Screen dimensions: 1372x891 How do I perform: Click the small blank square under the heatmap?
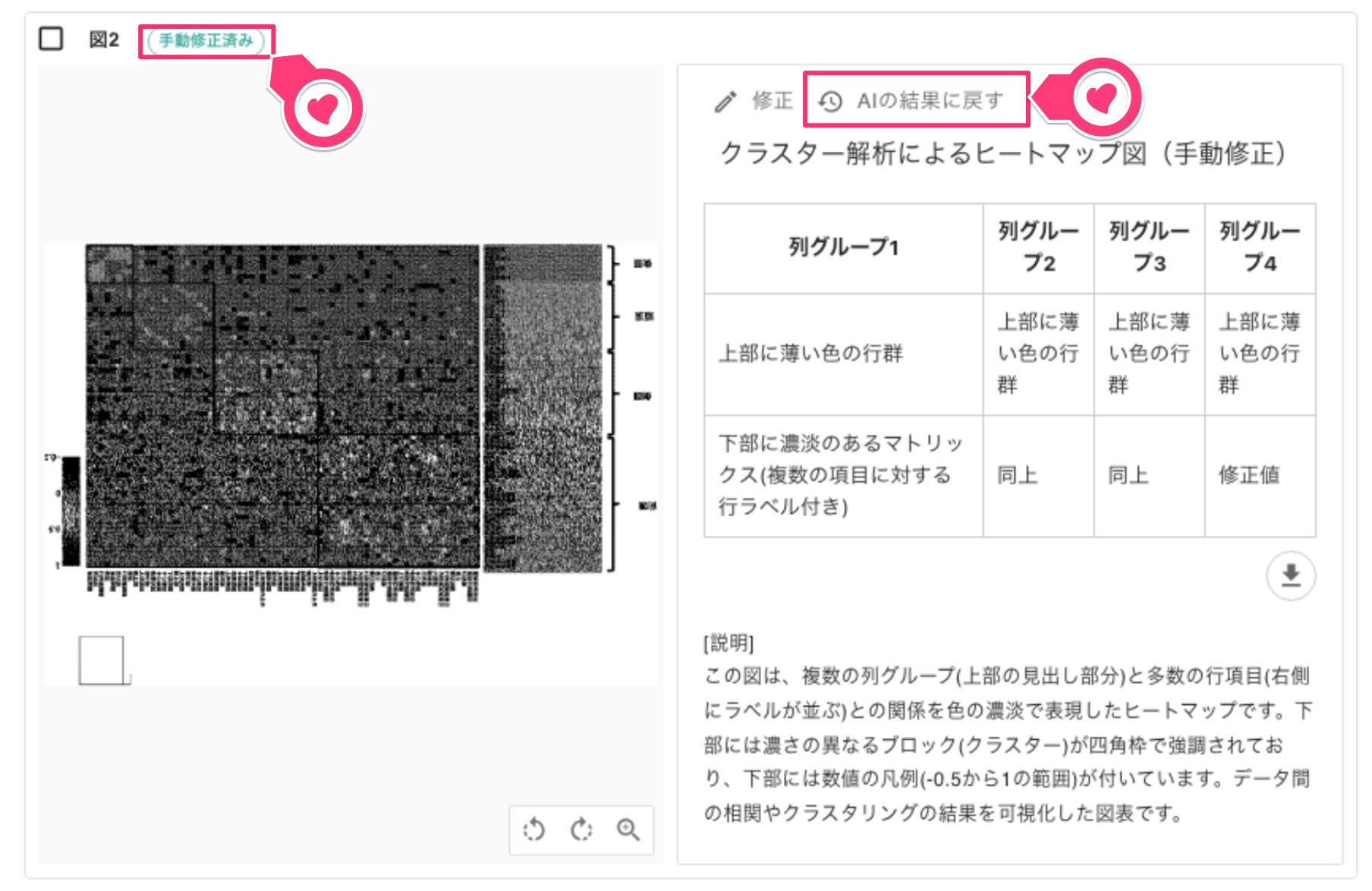(x=102, y=660)
